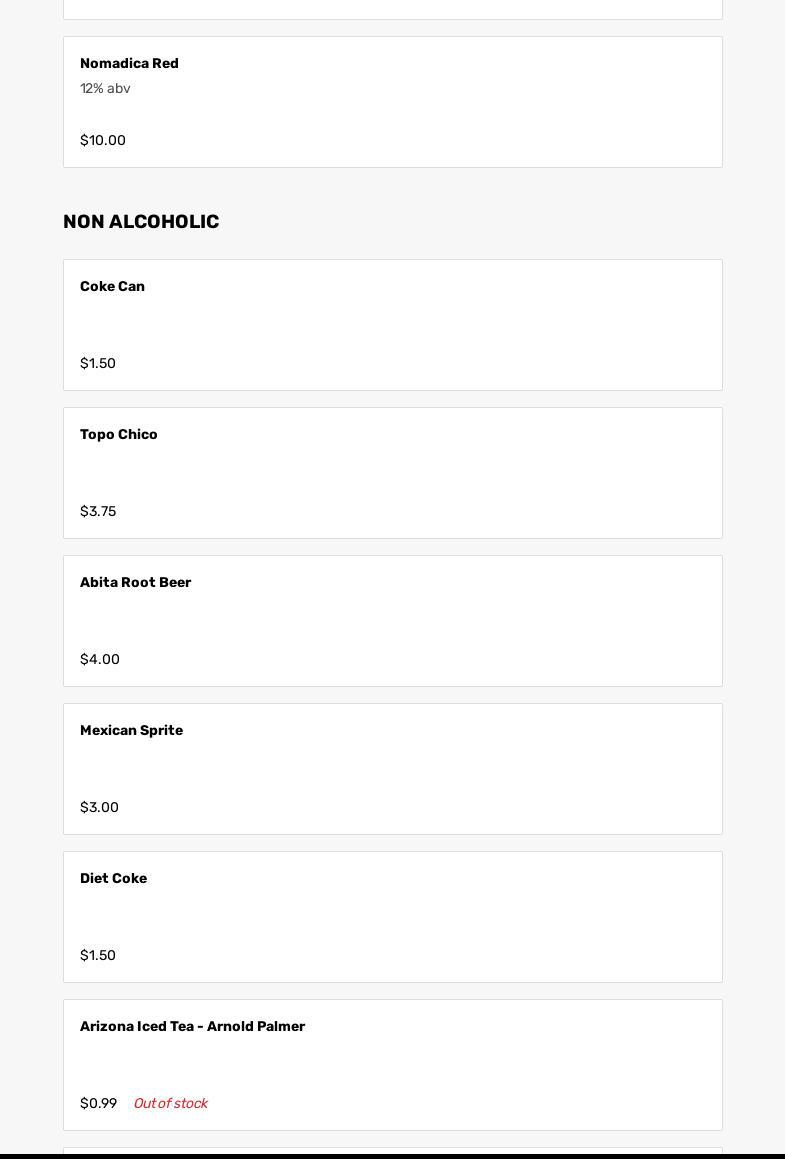Click the Coke Can $1.50 price
This screenshot has height=1159, width=785.
point(98,364)
